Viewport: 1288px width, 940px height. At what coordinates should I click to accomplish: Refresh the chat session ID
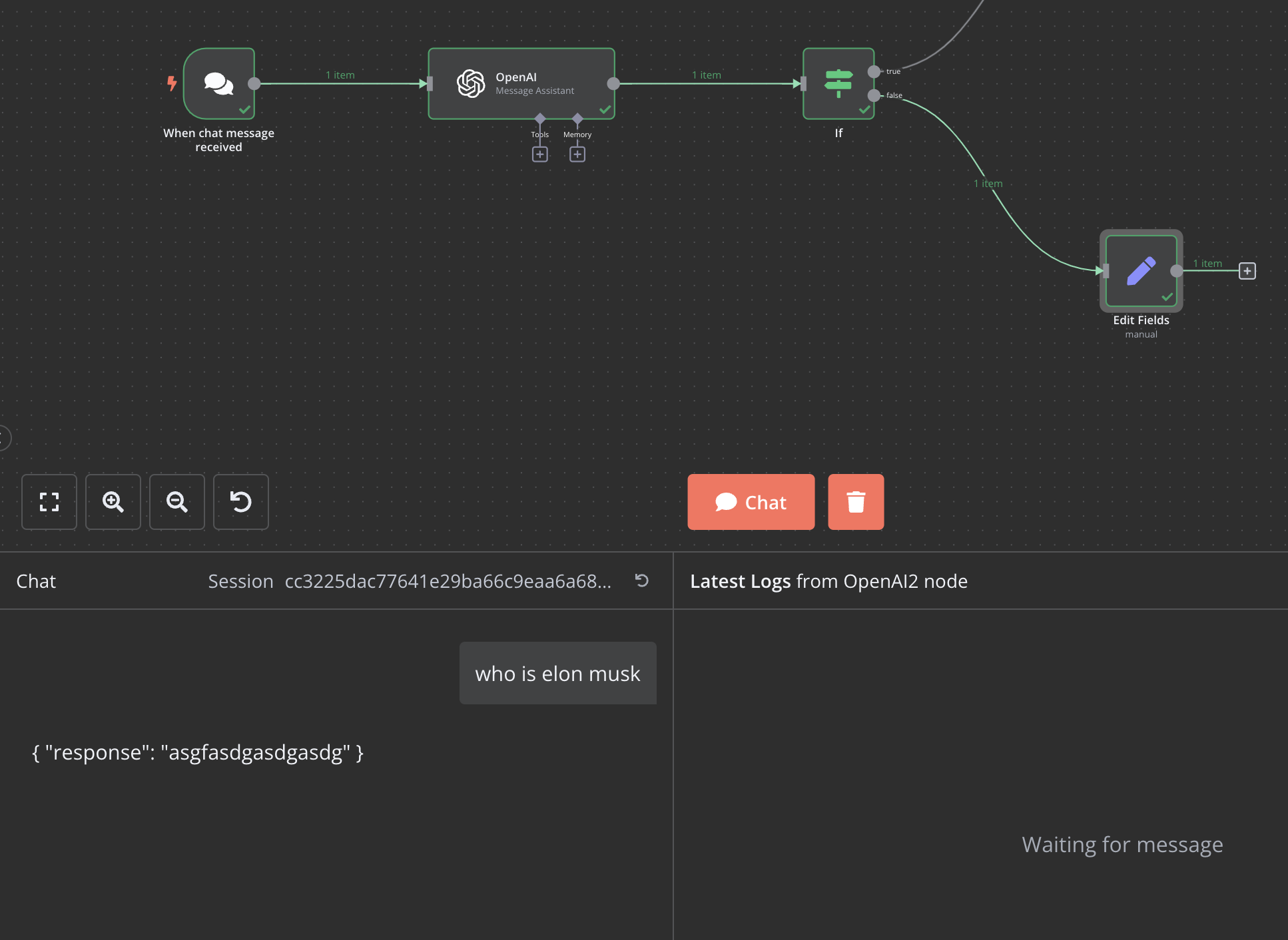pyautogui.click(x=642, y=581)
